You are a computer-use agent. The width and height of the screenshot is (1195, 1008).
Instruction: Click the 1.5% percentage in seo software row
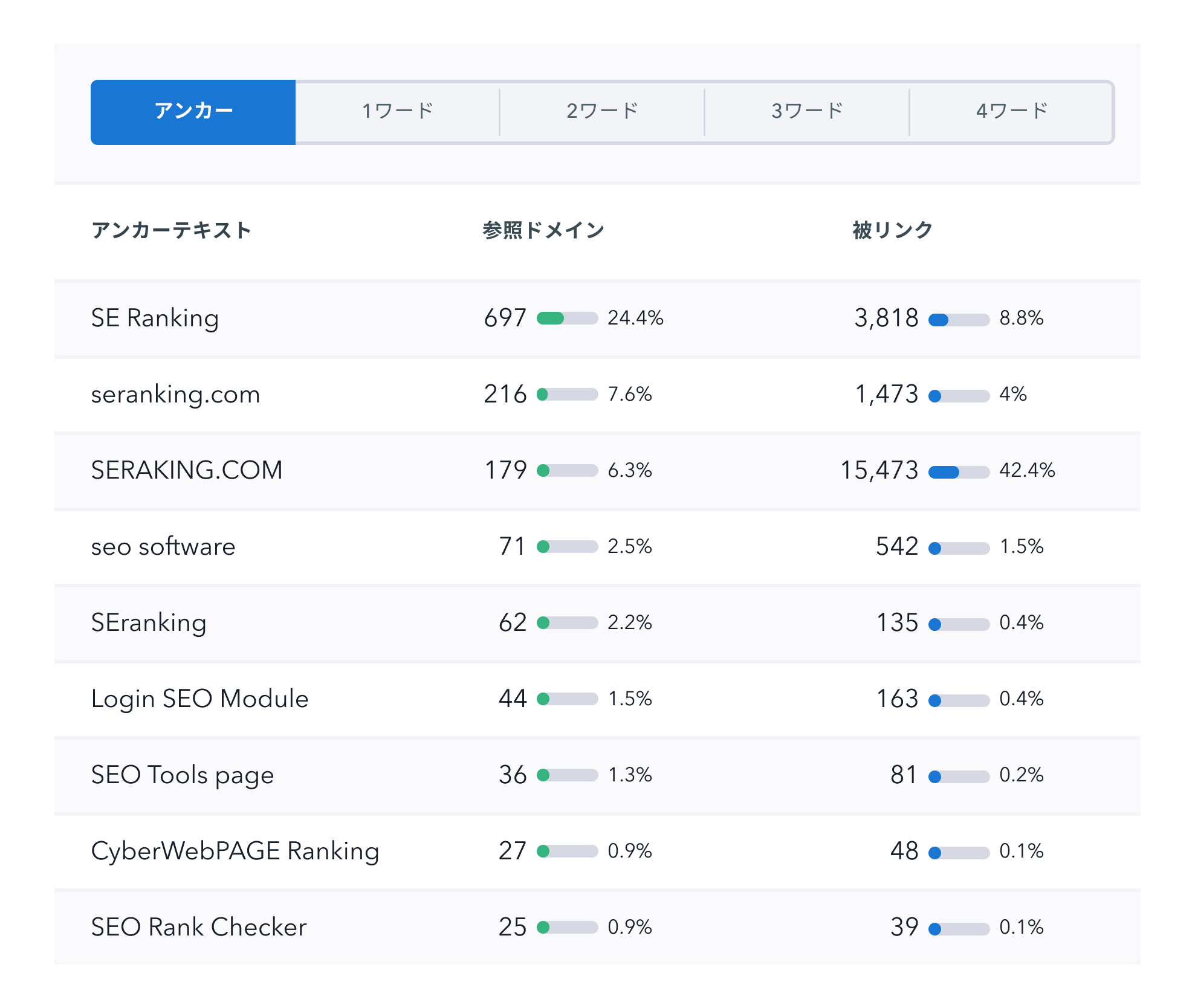tap(1022, 547)
